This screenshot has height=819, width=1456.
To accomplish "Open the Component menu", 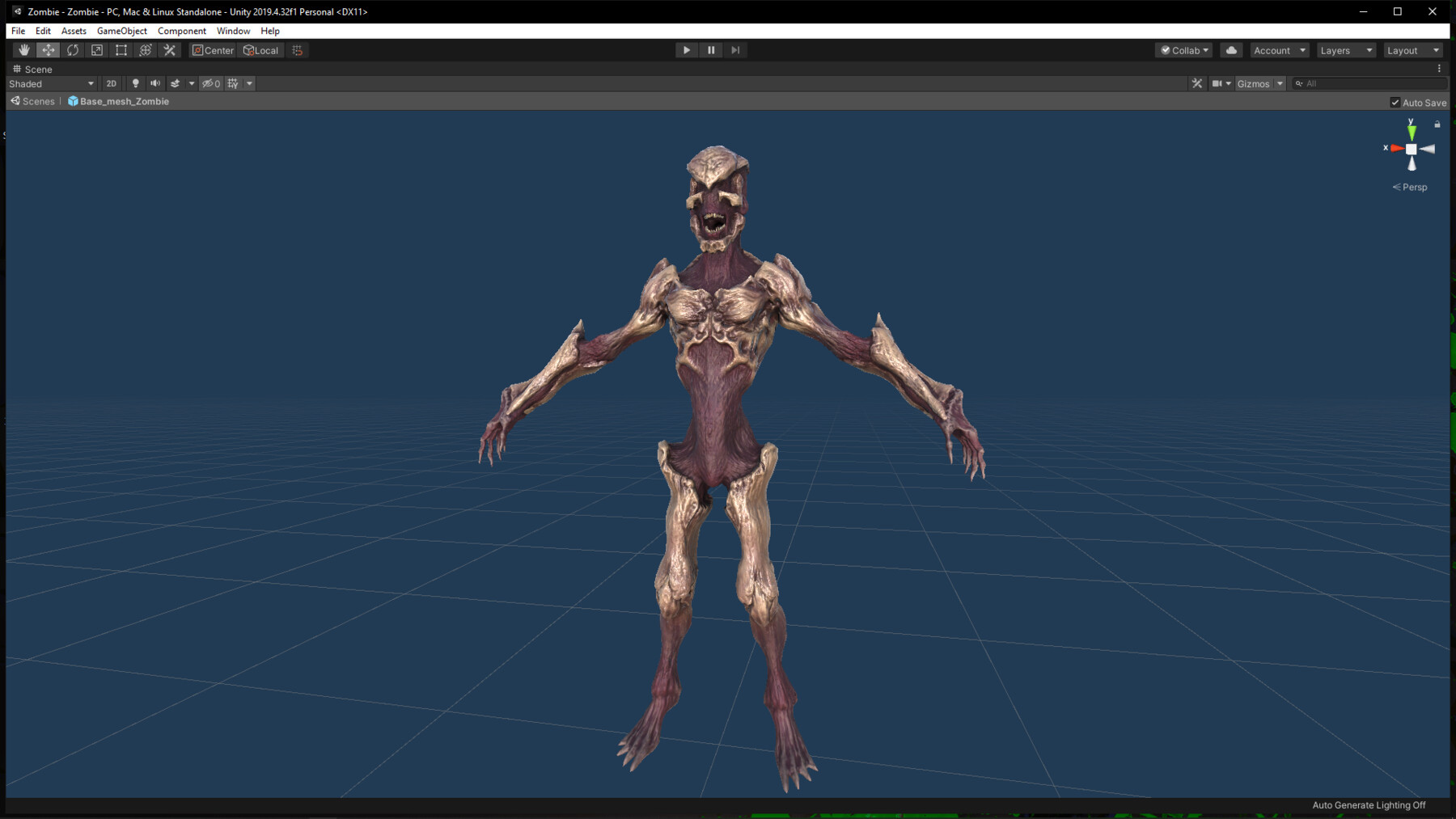I will pyautogui.click(x=181, y=31).
